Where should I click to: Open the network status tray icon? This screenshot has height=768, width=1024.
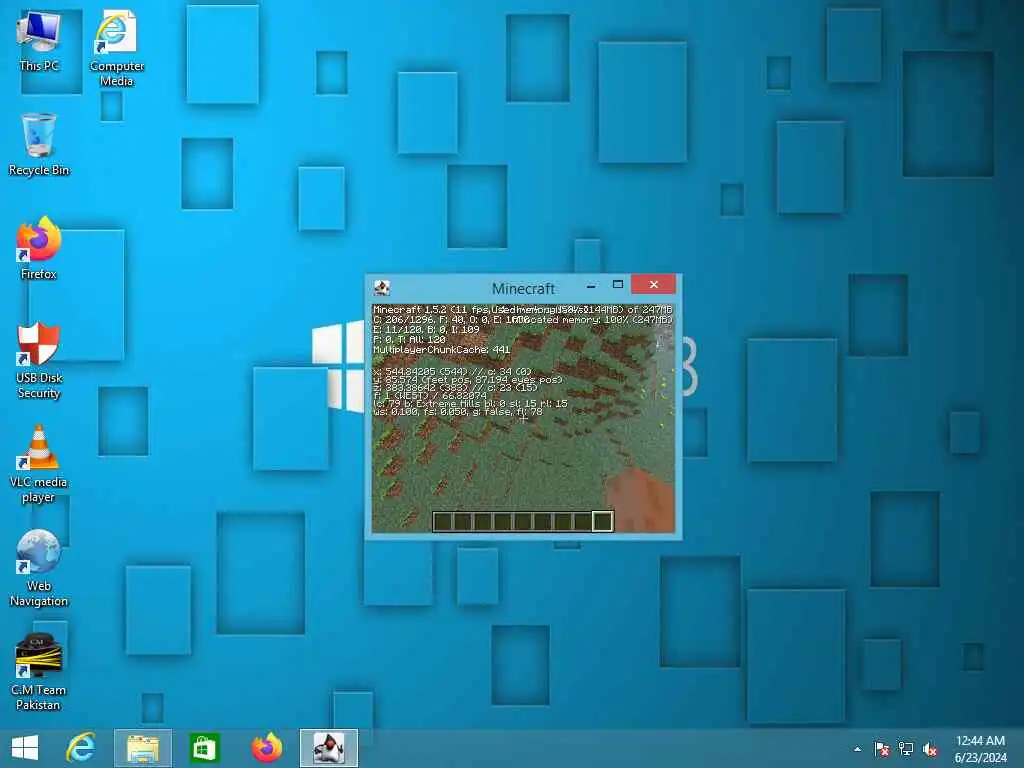point(906,749)
